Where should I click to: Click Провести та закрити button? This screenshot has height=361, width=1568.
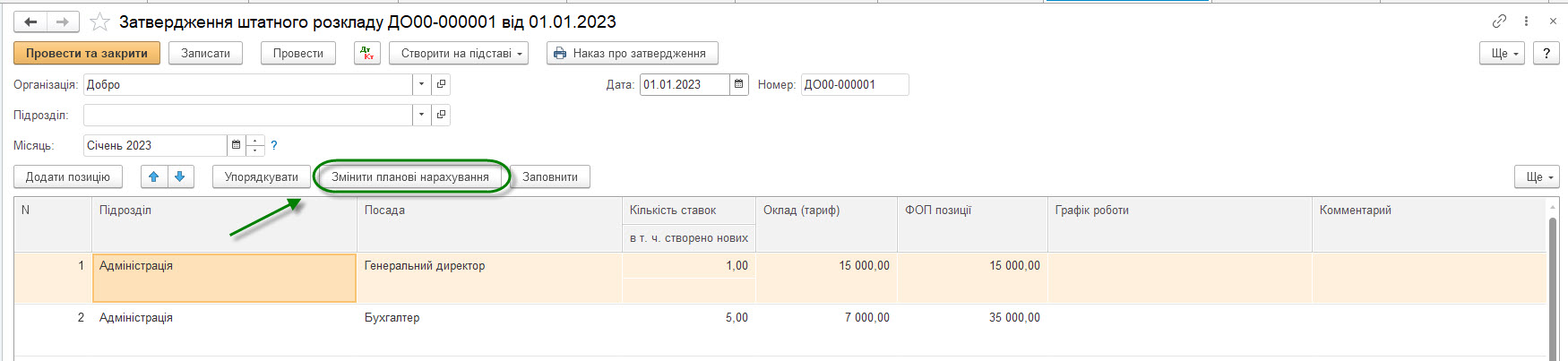click(87, 53)
